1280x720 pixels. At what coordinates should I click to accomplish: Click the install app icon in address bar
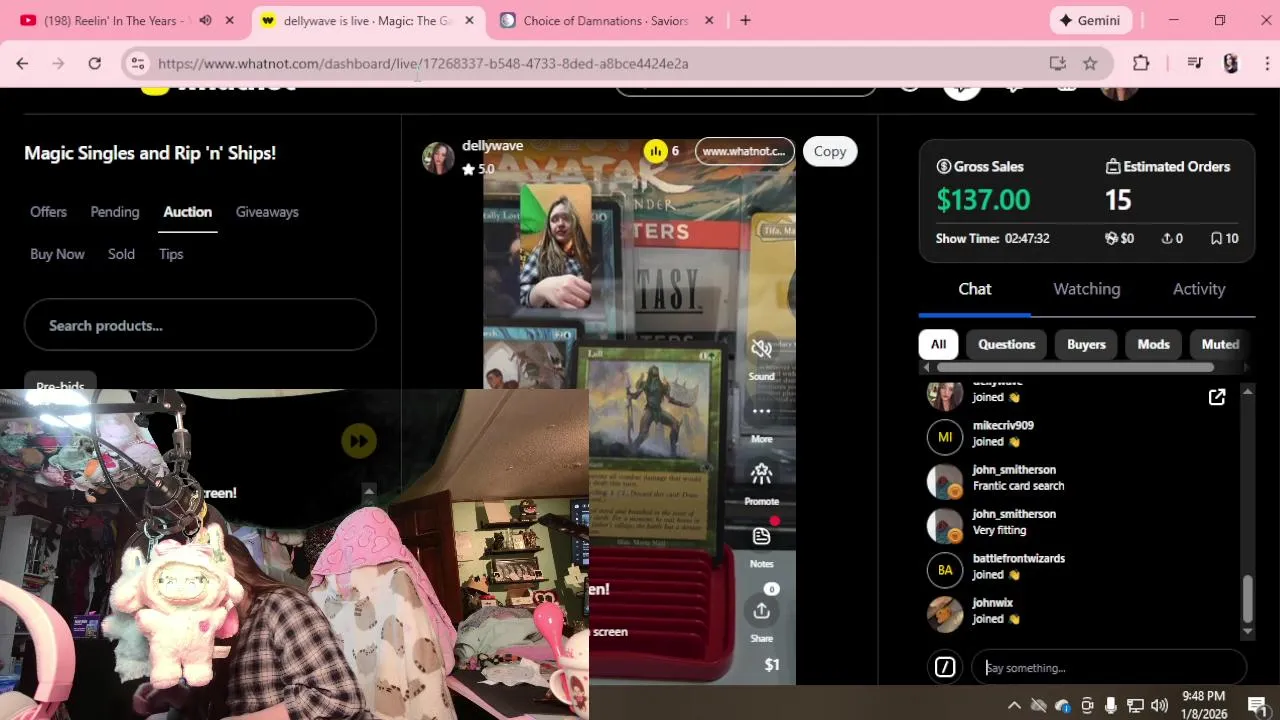(1057, 63)
